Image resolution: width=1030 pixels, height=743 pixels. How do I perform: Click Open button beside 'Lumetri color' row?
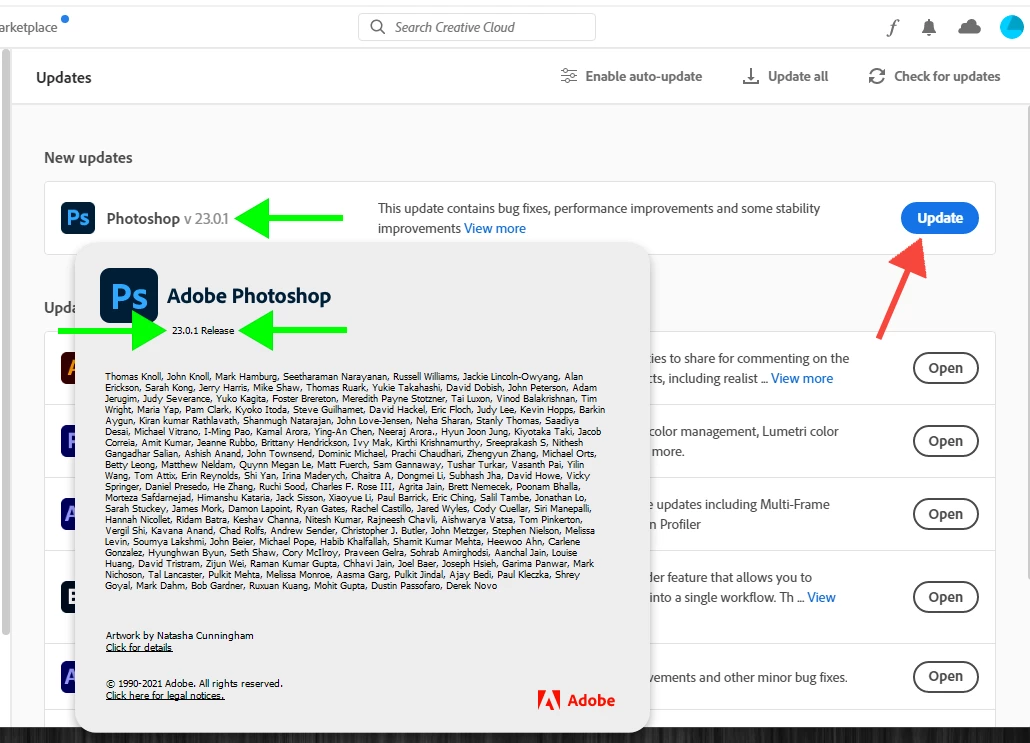[945, 441]
